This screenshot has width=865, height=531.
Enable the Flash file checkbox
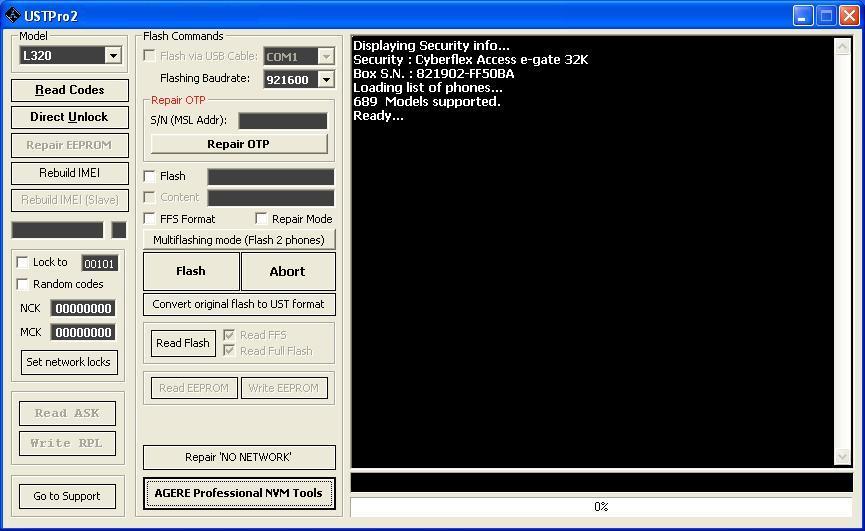(149, 176)
